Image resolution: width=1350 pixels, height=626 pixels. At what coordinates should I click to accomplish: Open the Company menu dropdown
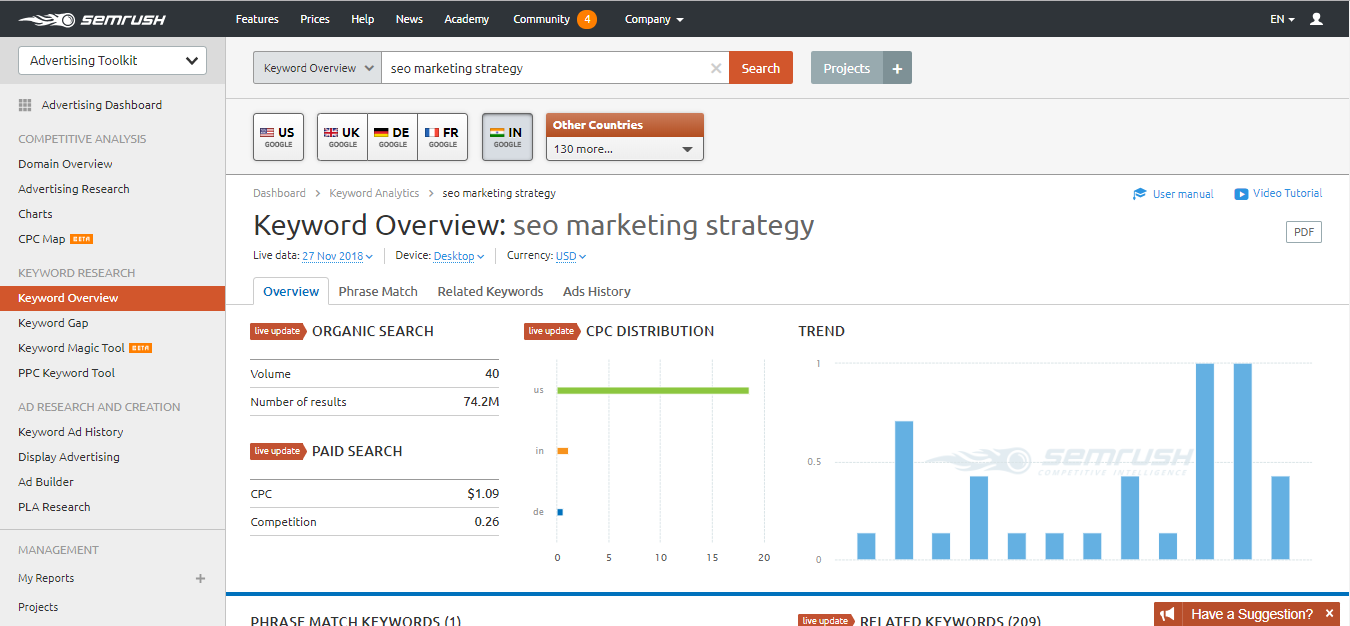point(654,19)
